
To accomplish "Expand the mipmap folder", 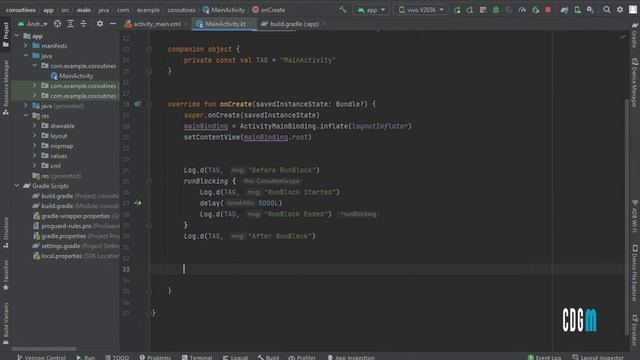I will 35,146.
